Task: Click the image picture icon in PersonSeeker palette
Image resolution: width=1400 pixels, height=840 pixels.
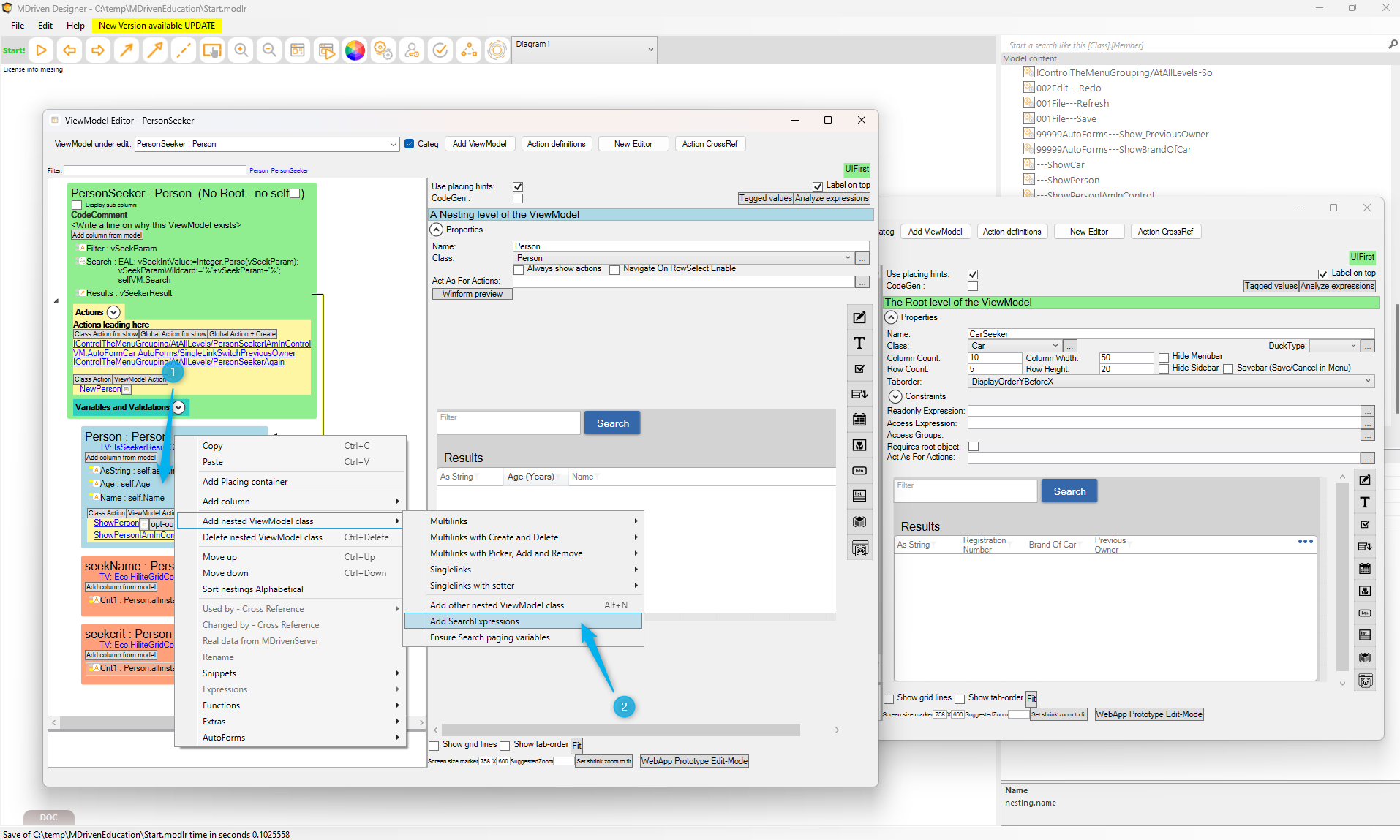Action: (859, 445)
